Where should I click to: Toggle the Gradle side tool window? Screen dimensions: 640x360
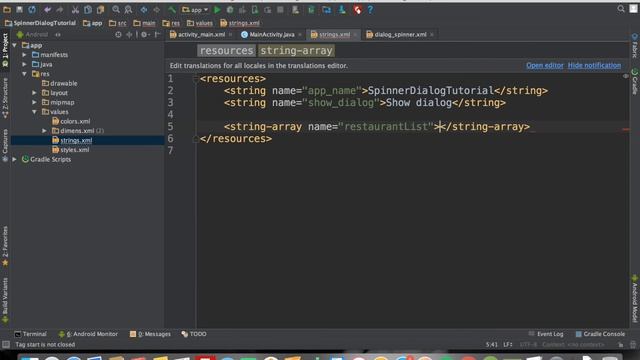coord(635,82)
